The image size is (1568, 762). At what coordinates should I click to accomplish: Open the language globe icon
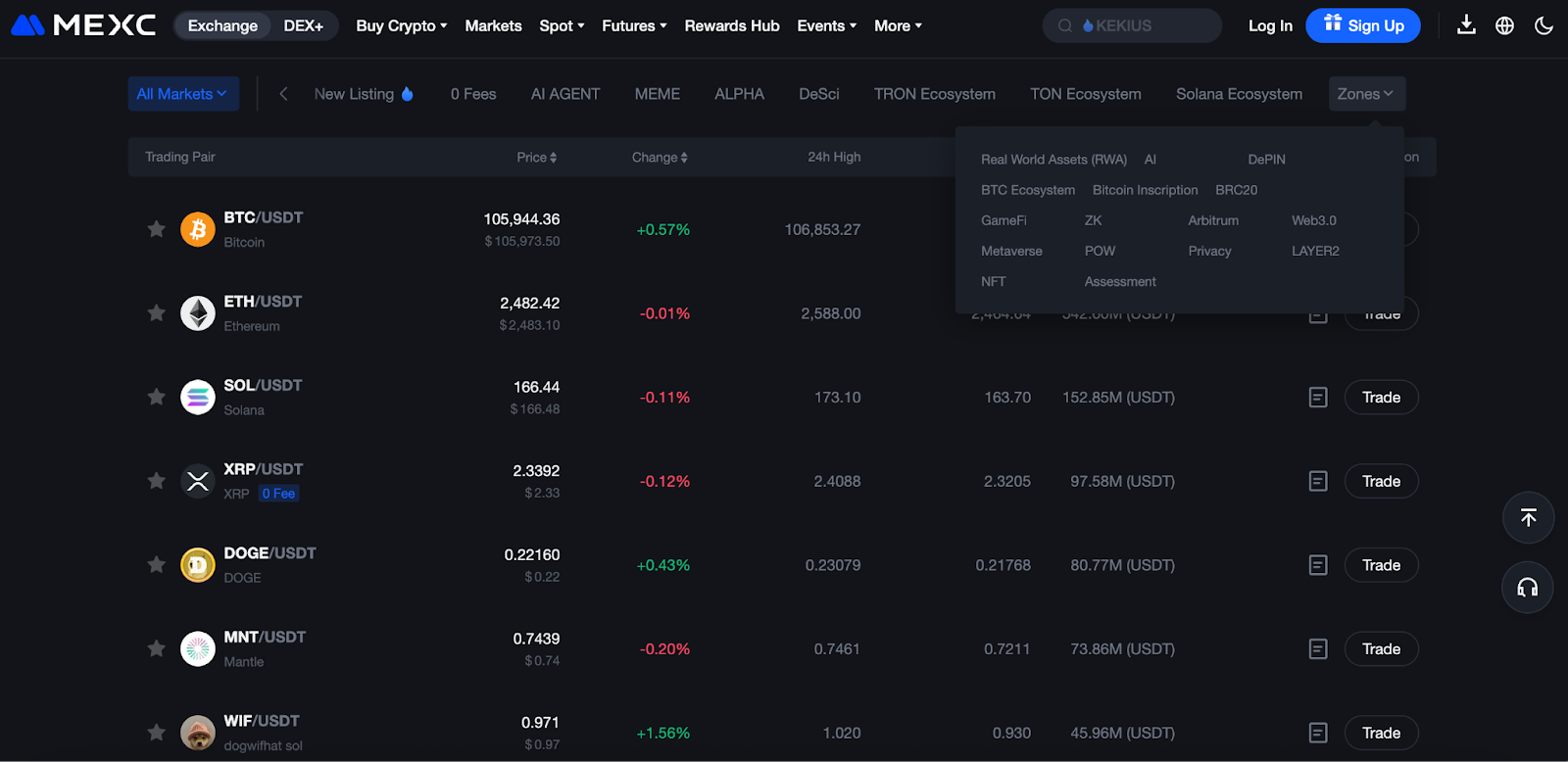[1505, 25]
